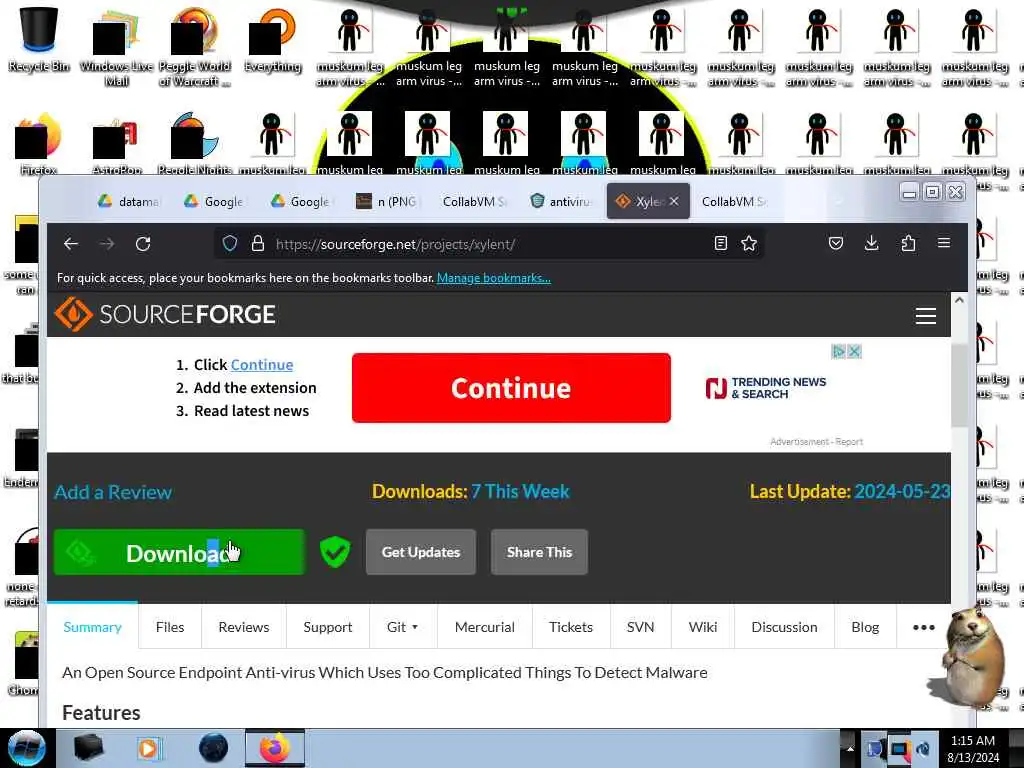Open Recycle Bin desktop icon
The width and height of the screenshot is (1024, 768).
pyautogui.click(x=39, y=39)
